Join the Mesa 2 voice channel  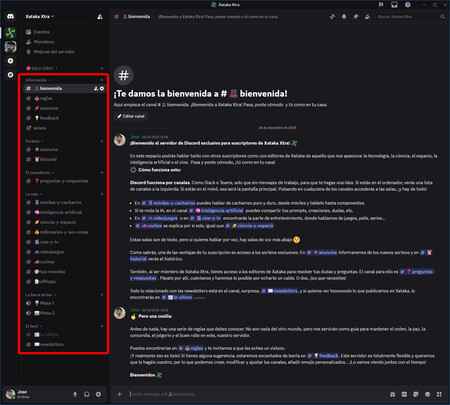coord(65,313)
